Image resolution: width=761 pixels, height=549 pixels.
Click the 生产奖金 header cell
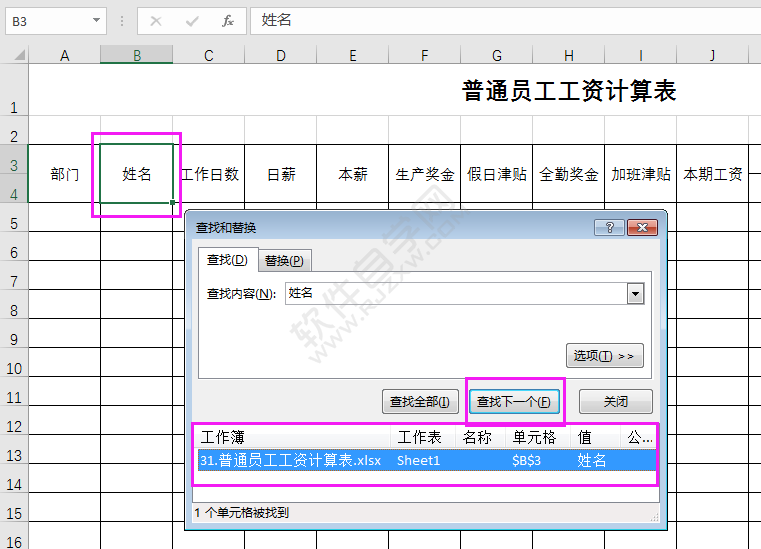(x=425, y=174)
